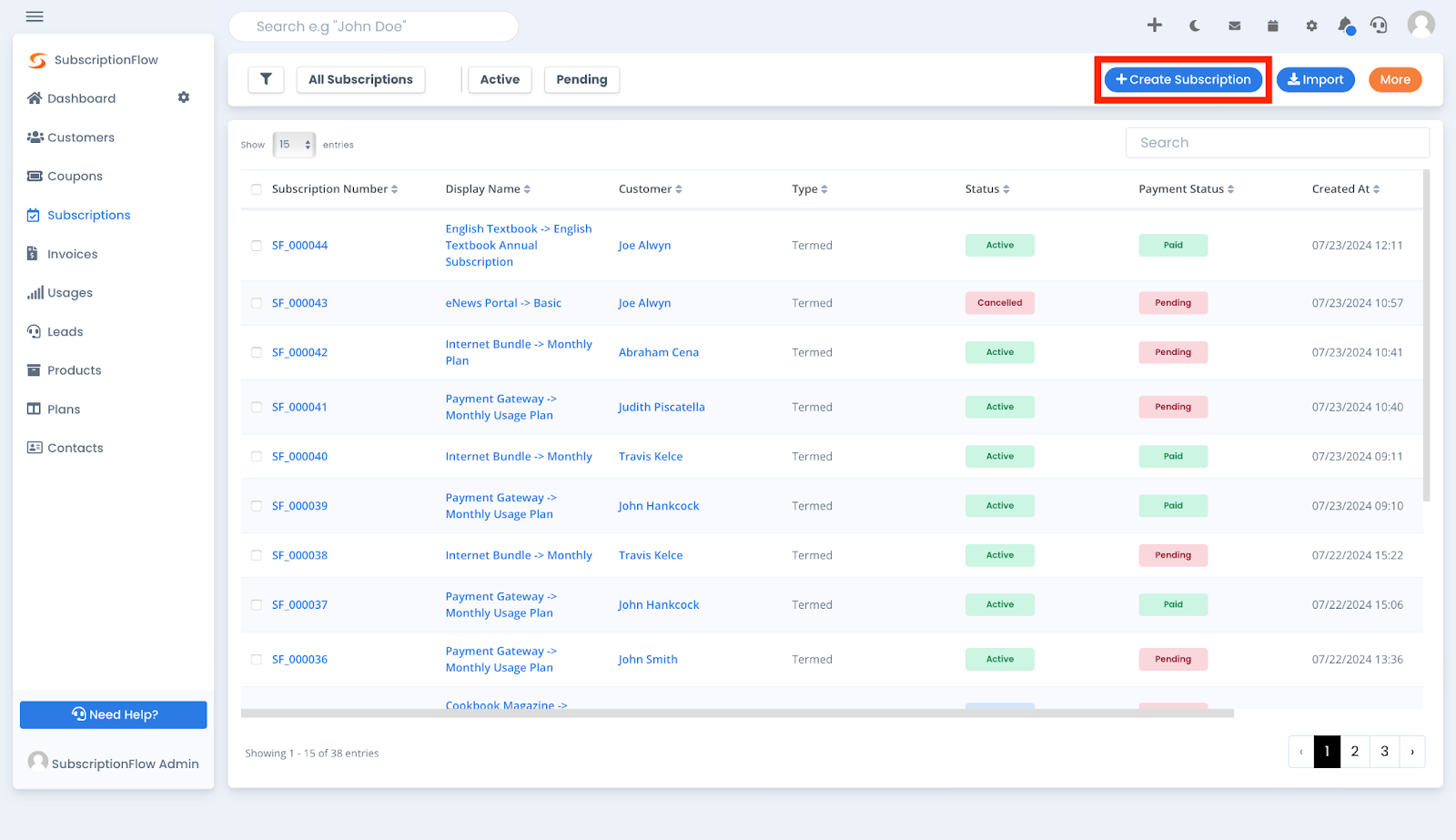Open the SubscriptionFlow Admin profile link
The image size is (1456, 840).
click(x=114, y=763)
